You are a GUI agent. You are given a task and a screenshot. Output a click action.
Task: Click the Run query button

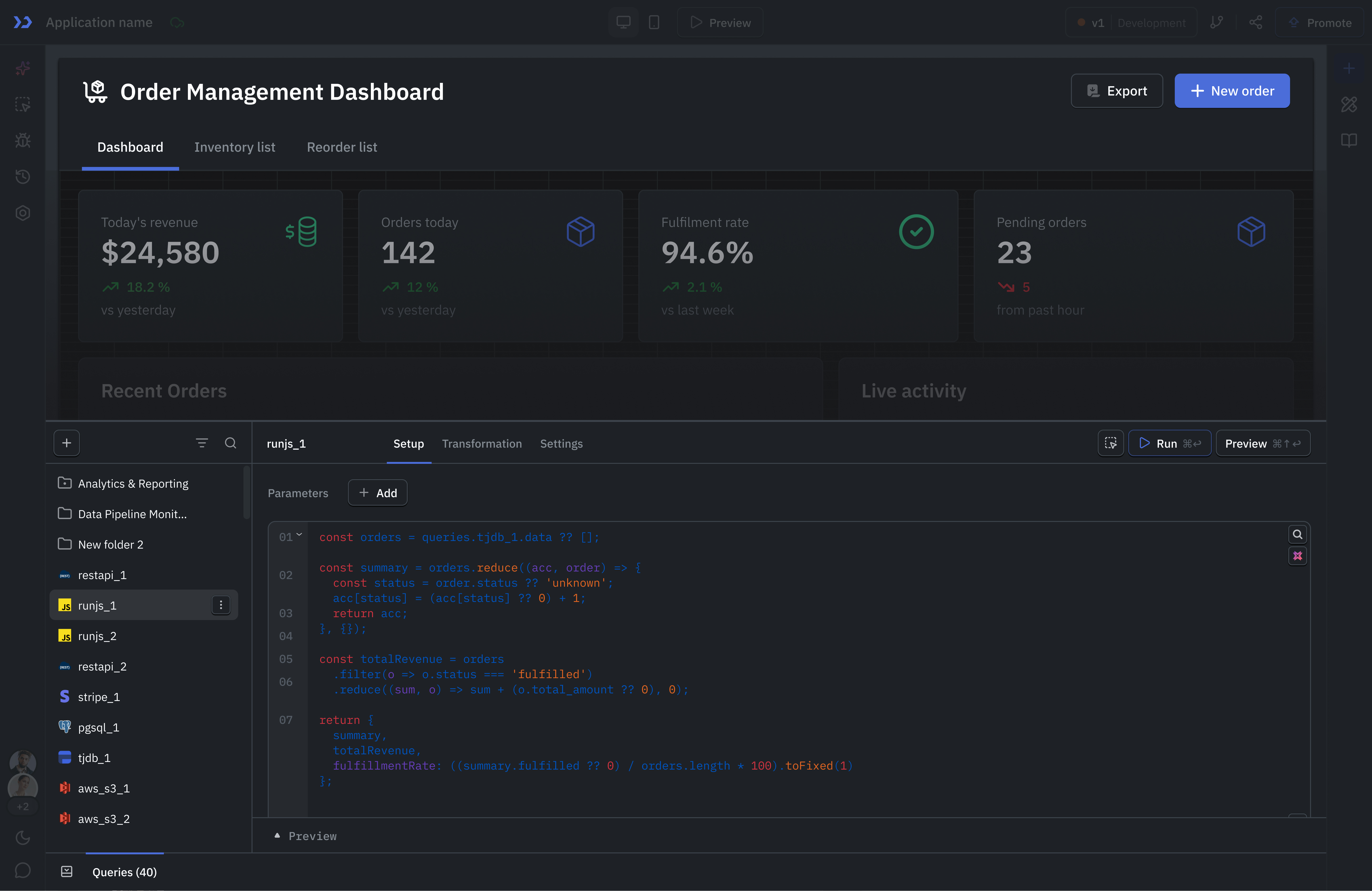pos(1170,443)
